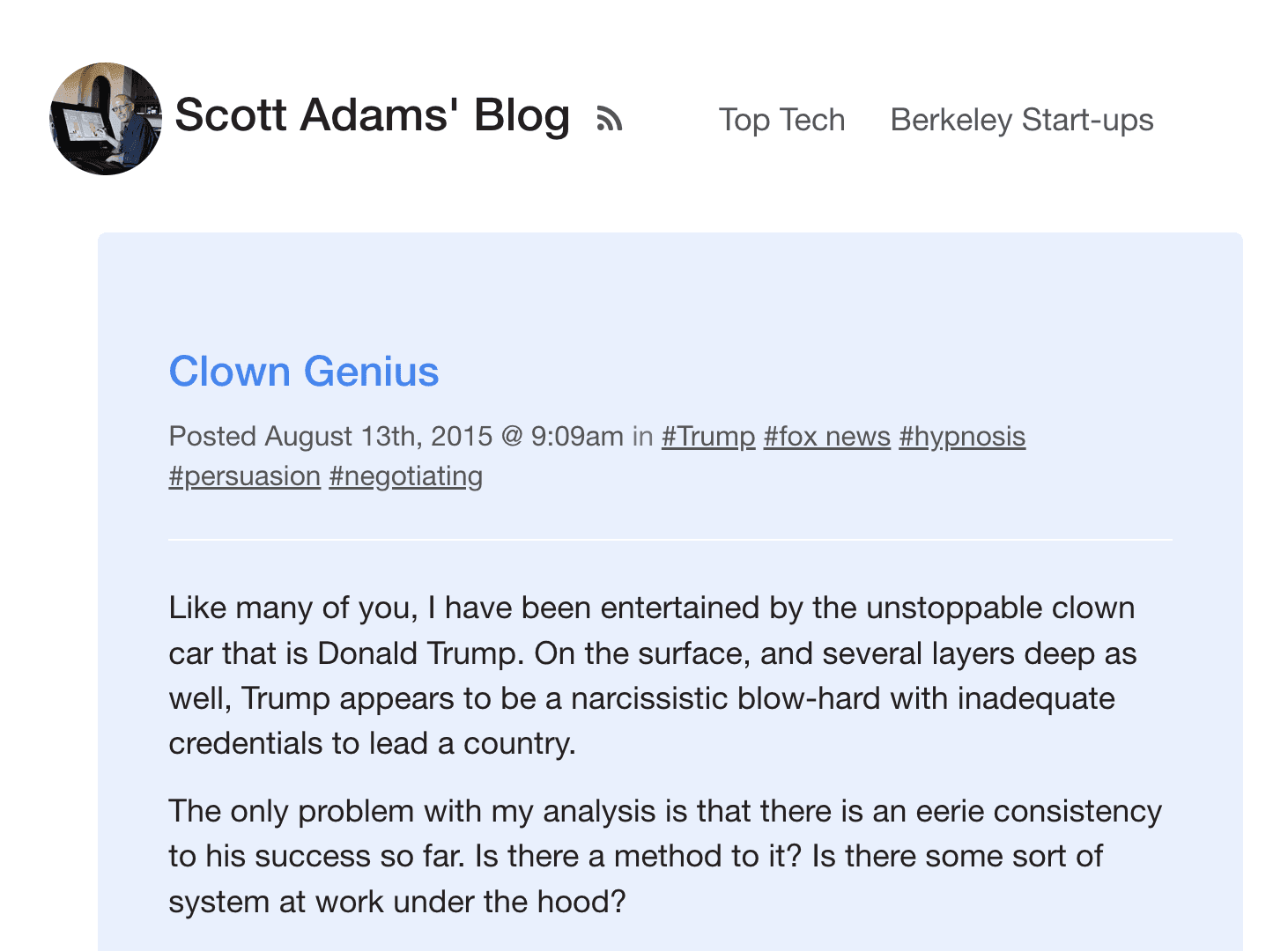
Task: Open the RSS feed icon
Action: pyautogui.click(x=610, y=119)
